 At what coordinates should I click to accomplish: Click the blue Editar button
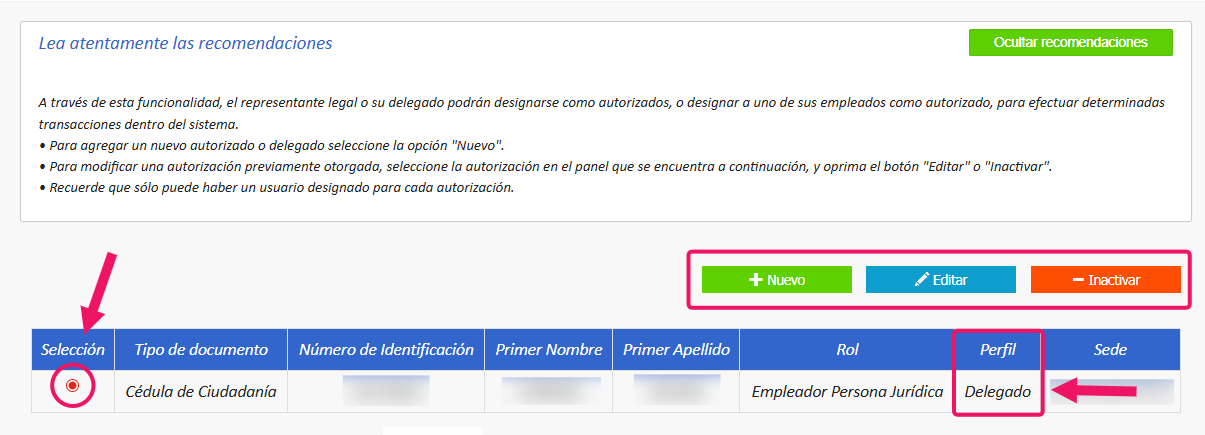click(941, 280)
